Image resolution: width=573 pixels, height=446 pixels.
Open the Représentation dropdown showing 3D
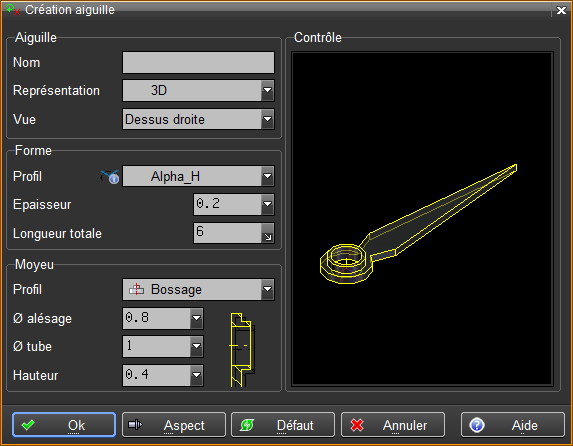[x=267, y=90]
